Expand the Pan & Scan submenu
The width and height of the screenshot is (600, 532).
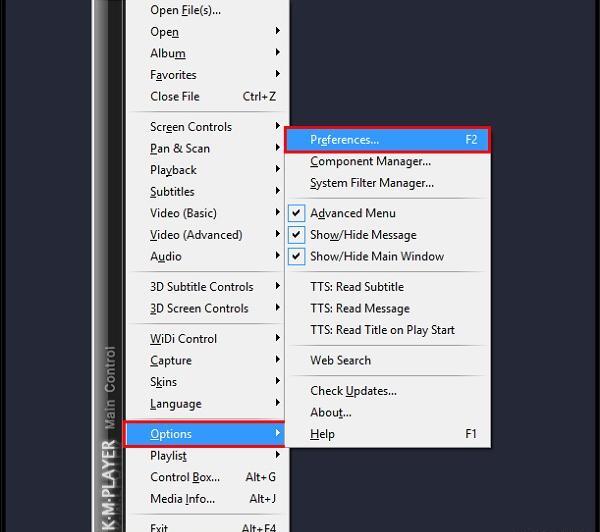207,148
